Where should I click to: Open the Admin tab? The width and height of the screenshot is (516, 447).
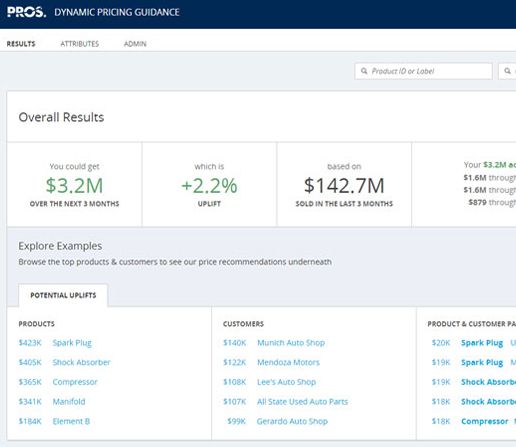(x=135, y=44)
